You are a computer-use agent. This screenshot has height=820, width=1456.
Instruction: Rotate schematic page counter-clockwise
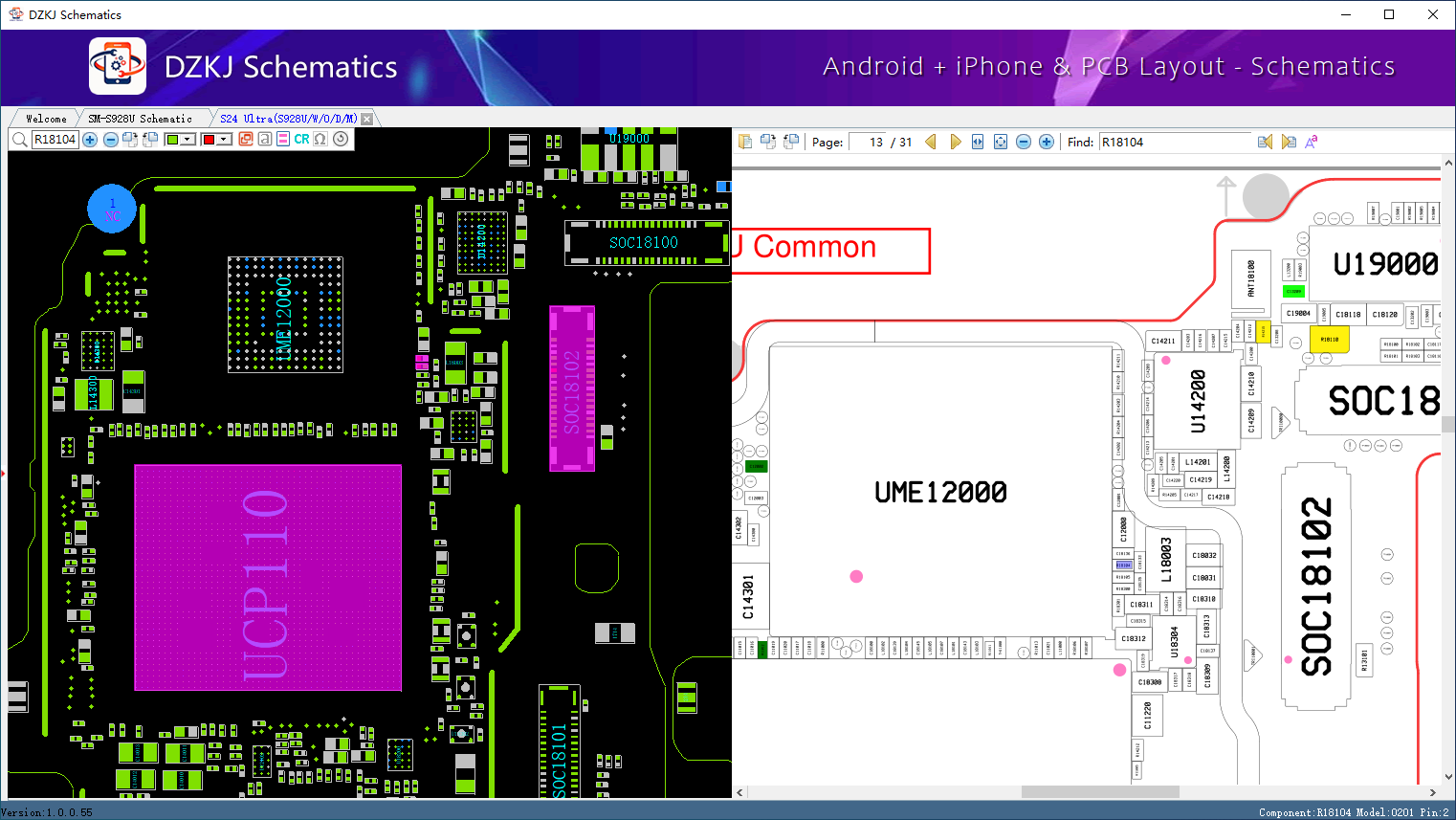(791, 142)
